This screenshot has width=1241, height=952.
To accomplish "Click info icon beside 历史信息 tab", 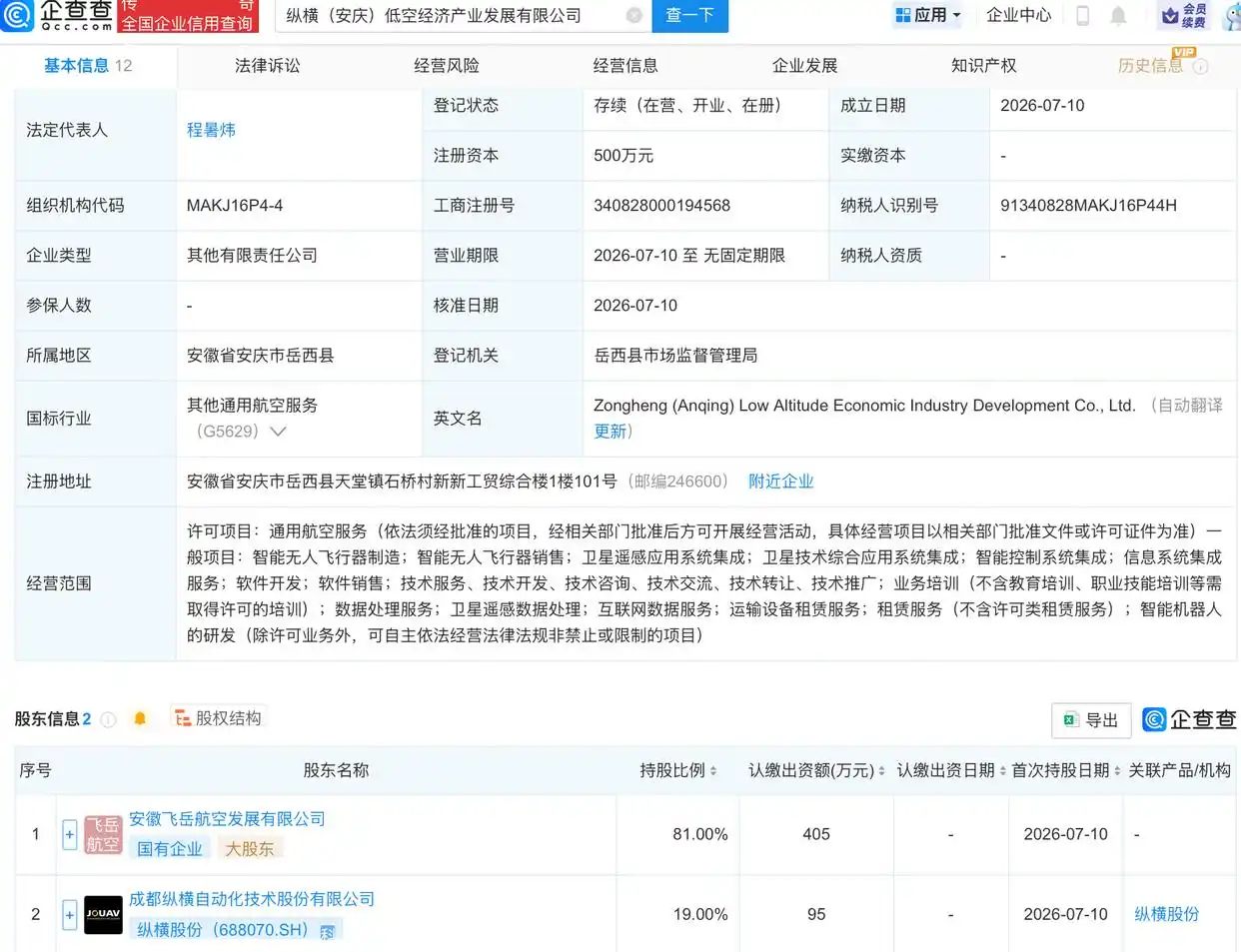I will (x=1200, y=67).
